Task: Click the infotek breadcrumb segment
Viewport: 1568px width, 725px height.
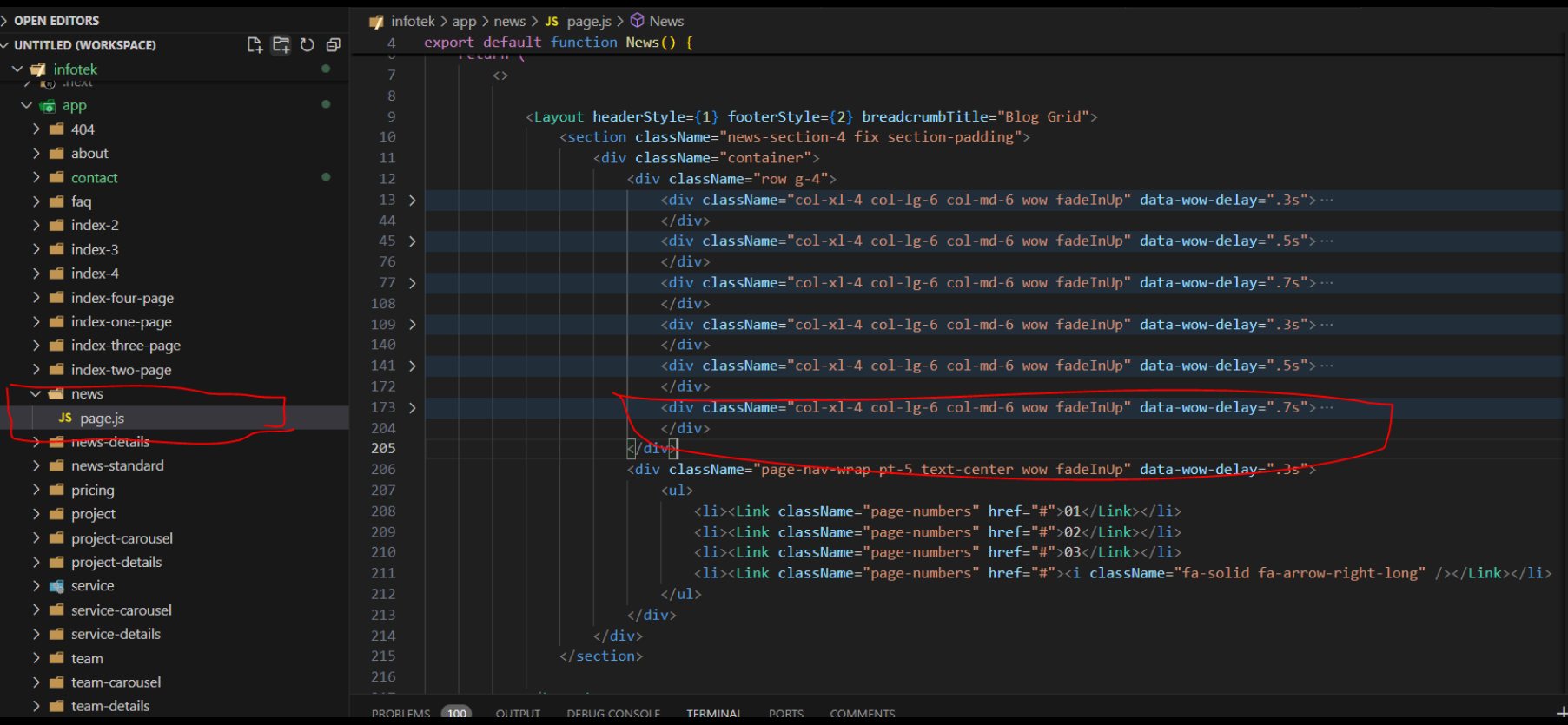Action: (413, 21)
